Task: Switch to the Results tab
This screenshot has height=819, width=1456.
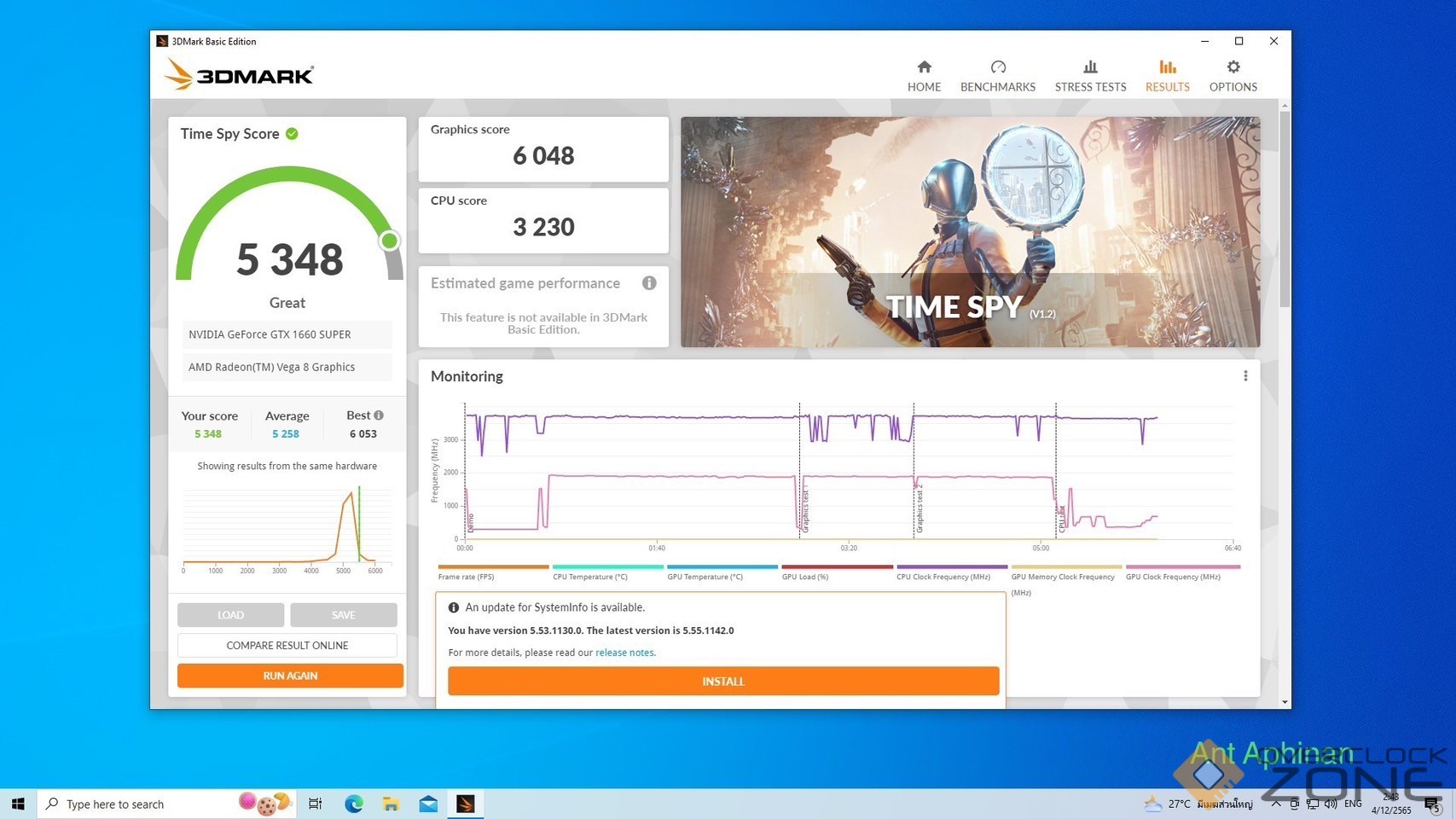Action: [1167, 76]
